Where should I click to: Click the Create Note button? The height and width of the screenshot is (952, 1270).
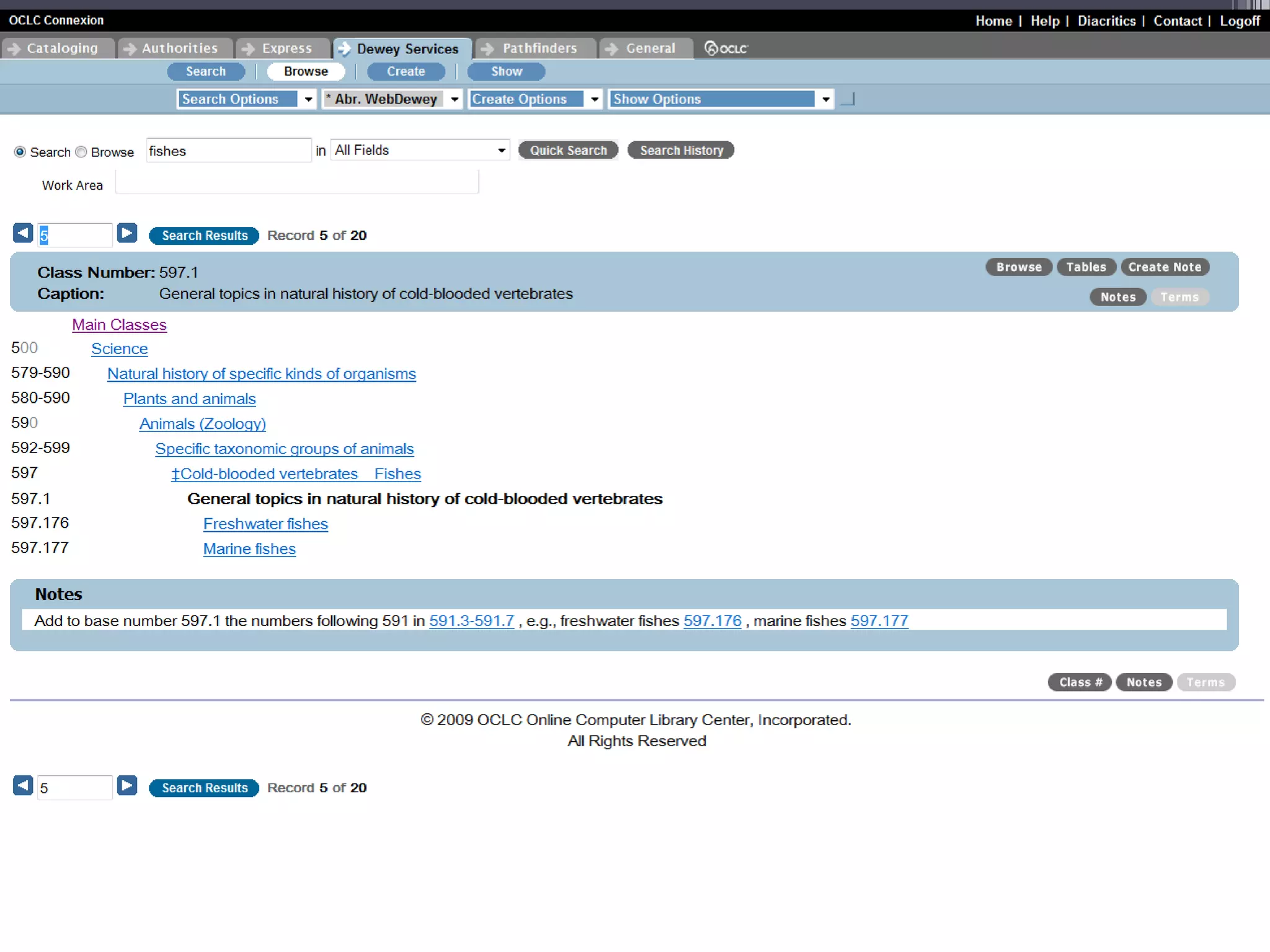[x=1164, y=267]
